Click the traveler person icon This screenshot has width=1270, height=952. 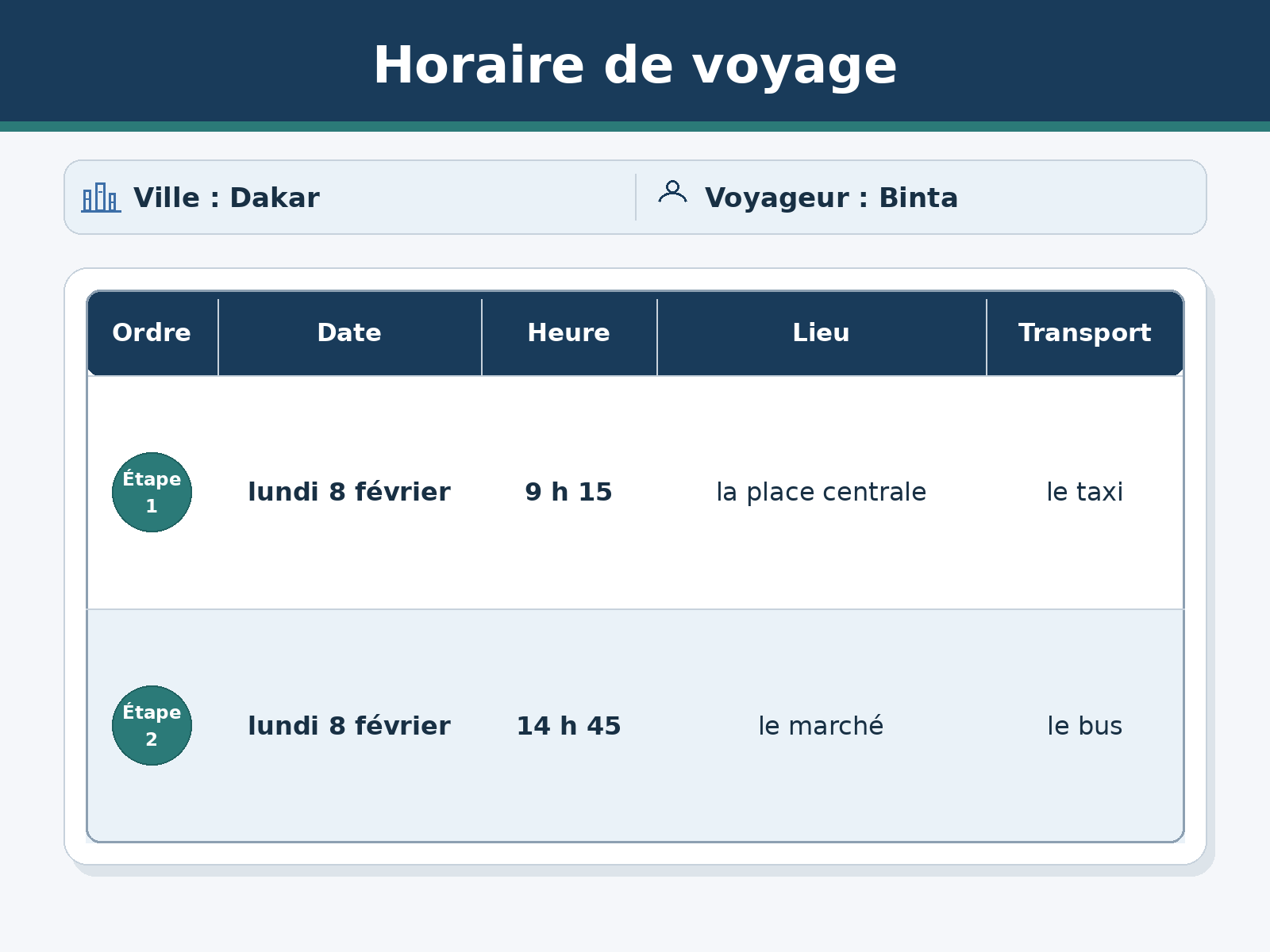(x=672, y=192)
